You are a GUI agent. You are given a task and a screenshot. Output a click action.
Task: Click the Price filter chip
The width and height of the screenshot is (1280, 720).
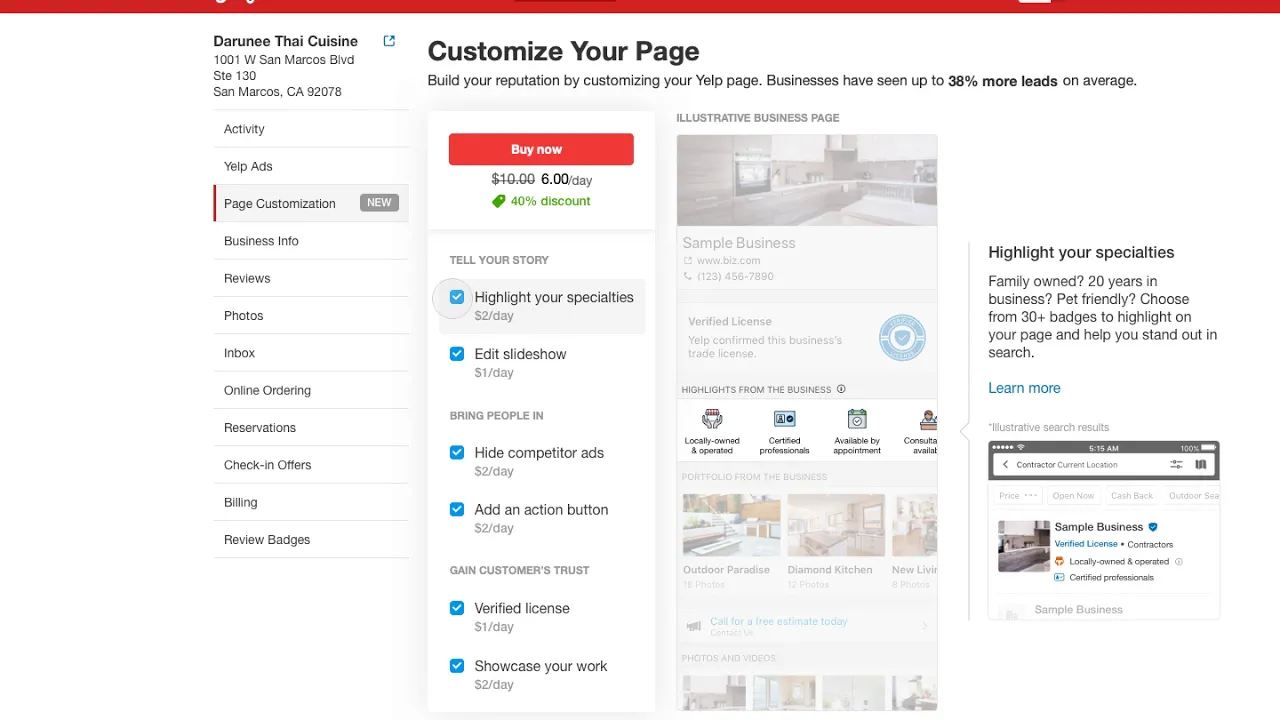[1018, 496]
